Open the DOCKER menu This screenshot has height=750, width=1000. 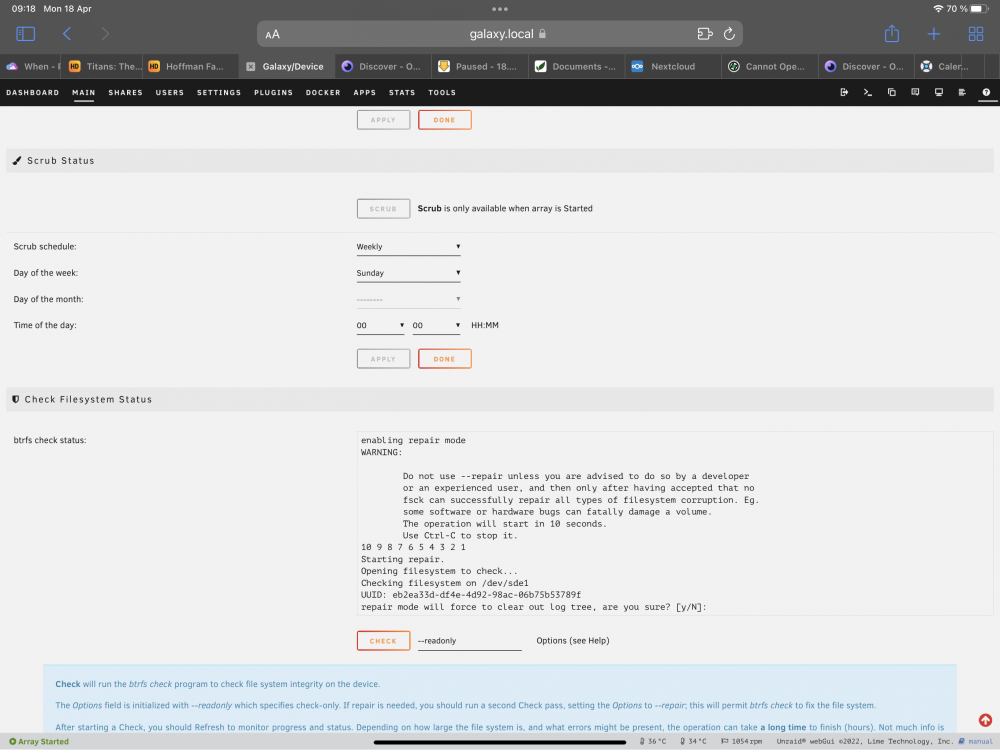pyautogui.click(x=323, y=92)
